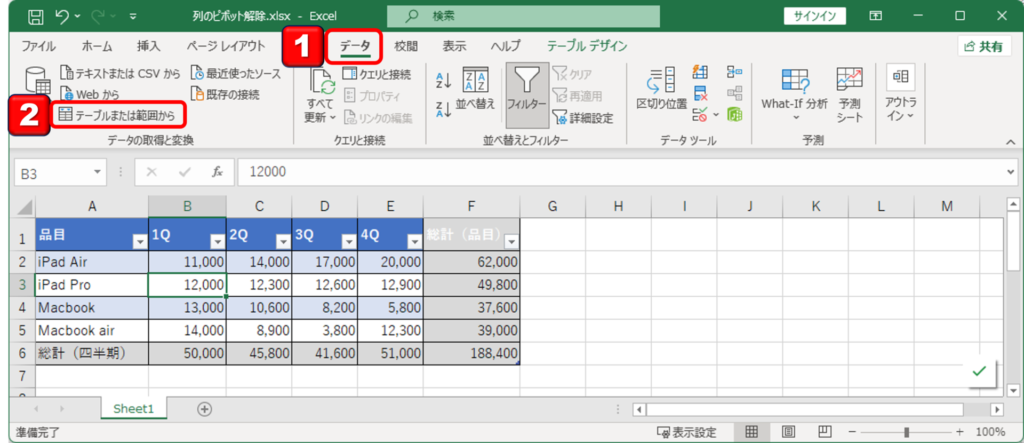Switch to ページ レイアウト tab
The height and width of the screenshot is (443, 1024).
(226, 46)
